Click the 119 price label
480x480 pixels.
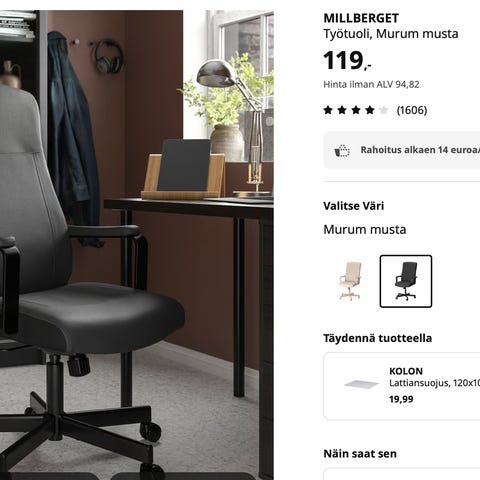coord(347,61)
